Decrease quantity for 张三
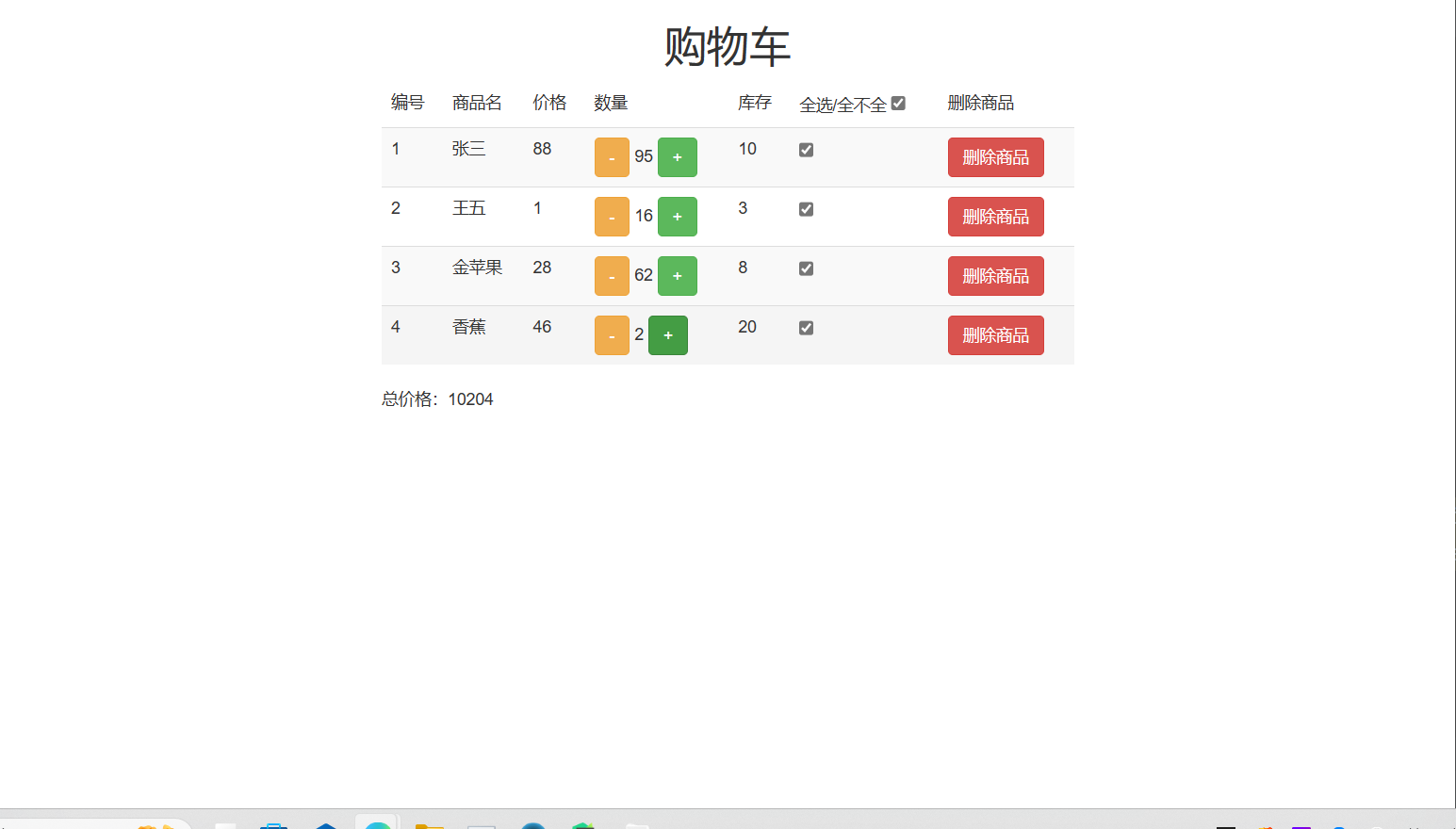This screenshot has width=1456, height=829. coord(612,157)
